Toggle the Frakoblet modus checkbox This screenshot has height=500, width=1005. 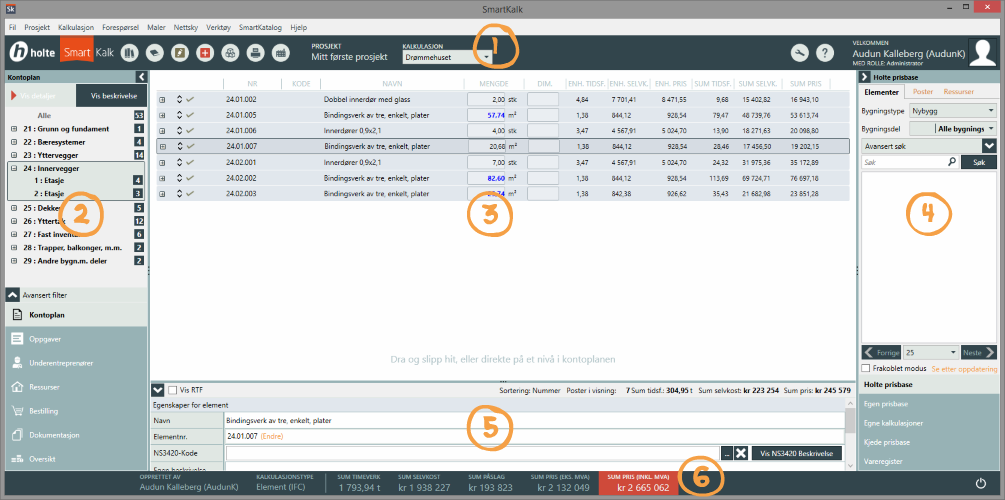click(x=866, y=368)
